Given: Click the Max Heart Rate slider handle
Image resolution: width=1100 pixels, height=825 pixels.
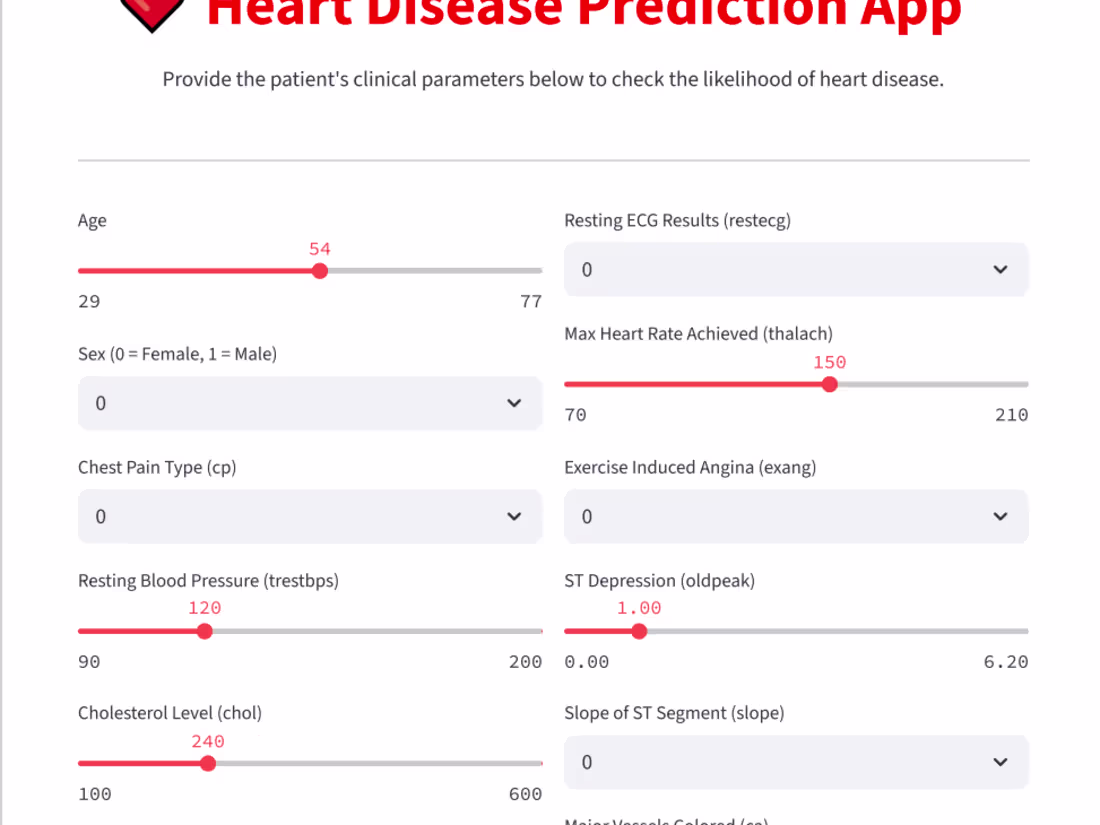Looking at the screenshot, I should pyautogui.click(x=829, y=383).
